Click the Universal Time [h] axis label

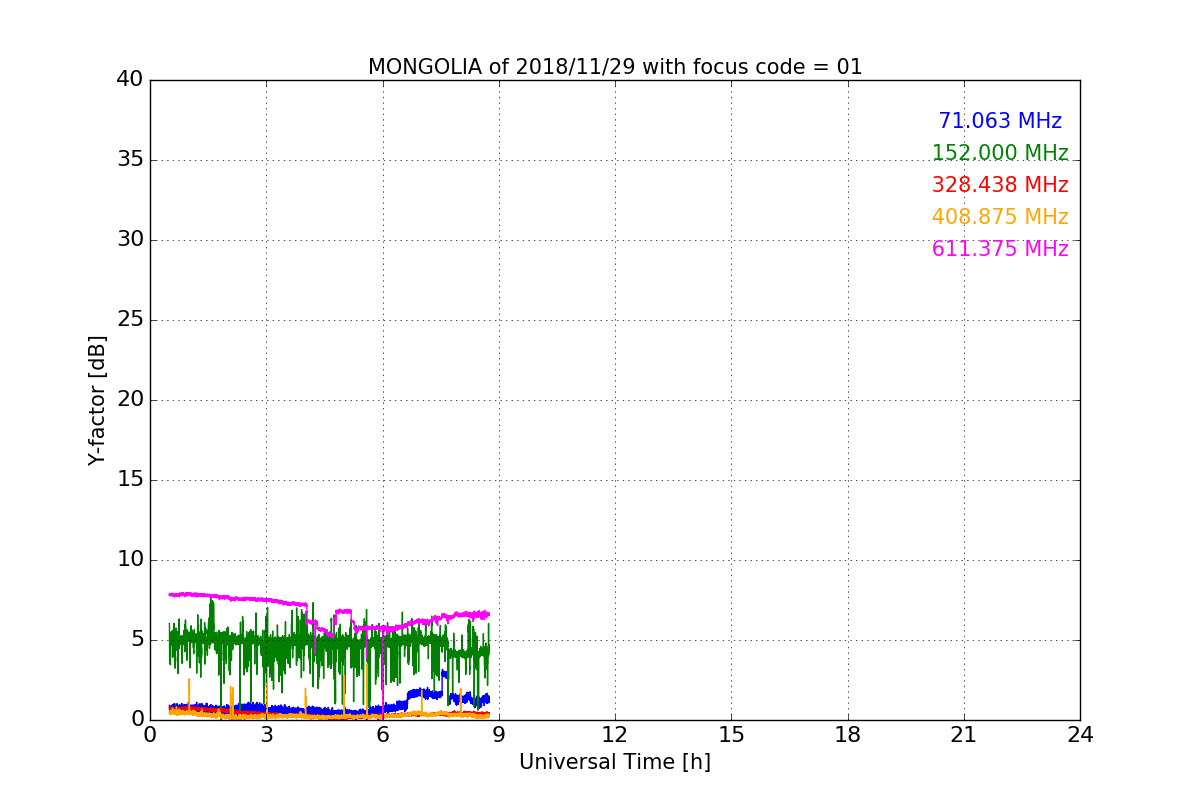point(615,762)
